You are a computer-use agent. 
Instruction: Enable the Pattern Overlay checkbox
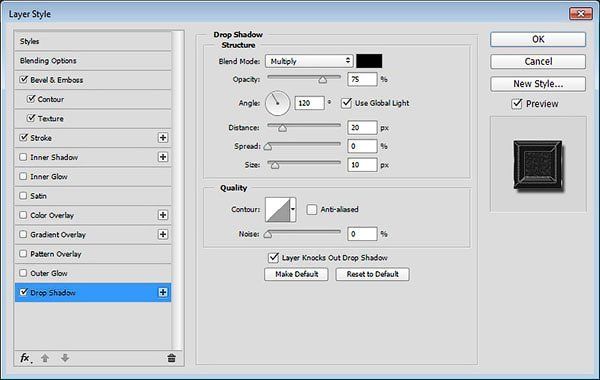(23, 253)
